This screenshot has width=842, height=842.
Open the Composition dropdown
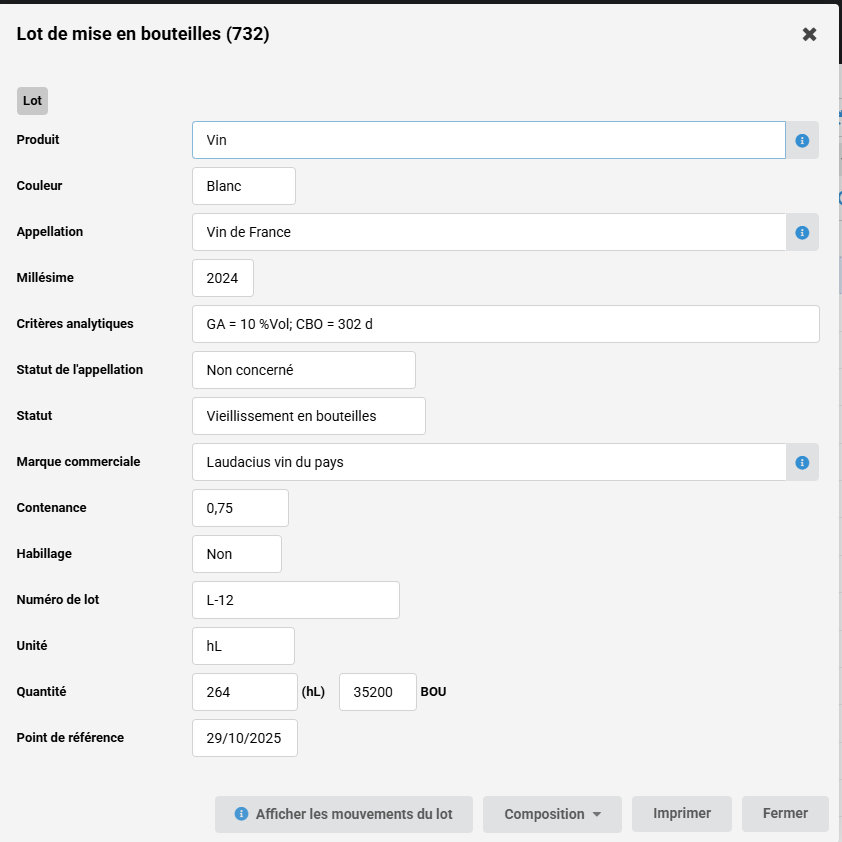[x=552, y=814]
